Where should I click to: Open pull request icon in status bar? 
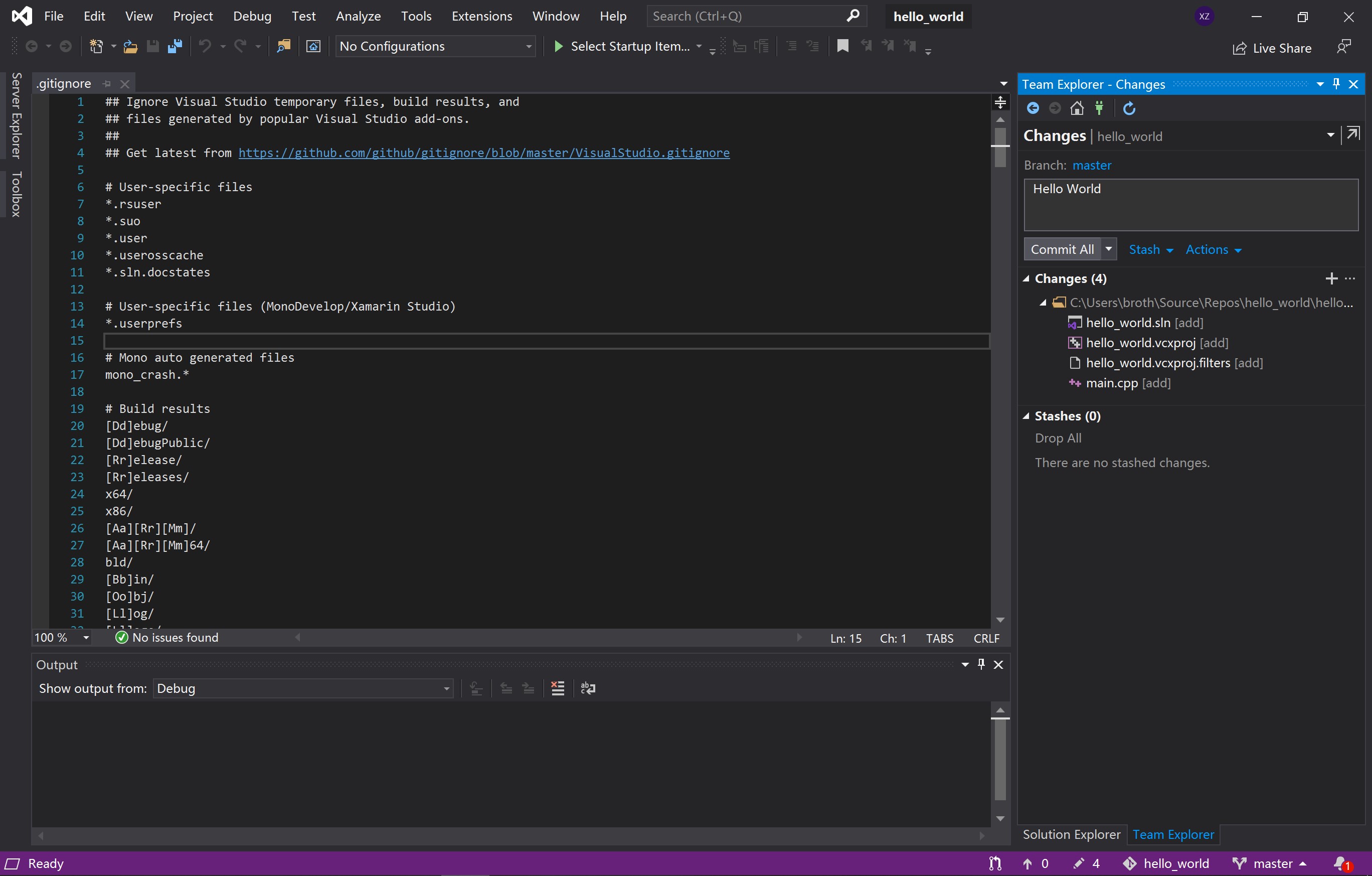click(x=995, y=863)
